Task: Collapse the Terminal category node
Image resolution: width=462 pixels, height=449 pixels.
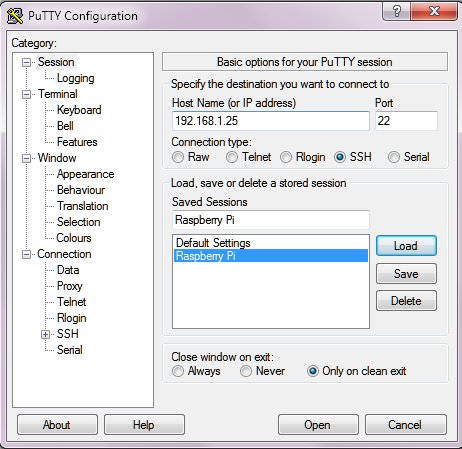Action: click(26, 94)
